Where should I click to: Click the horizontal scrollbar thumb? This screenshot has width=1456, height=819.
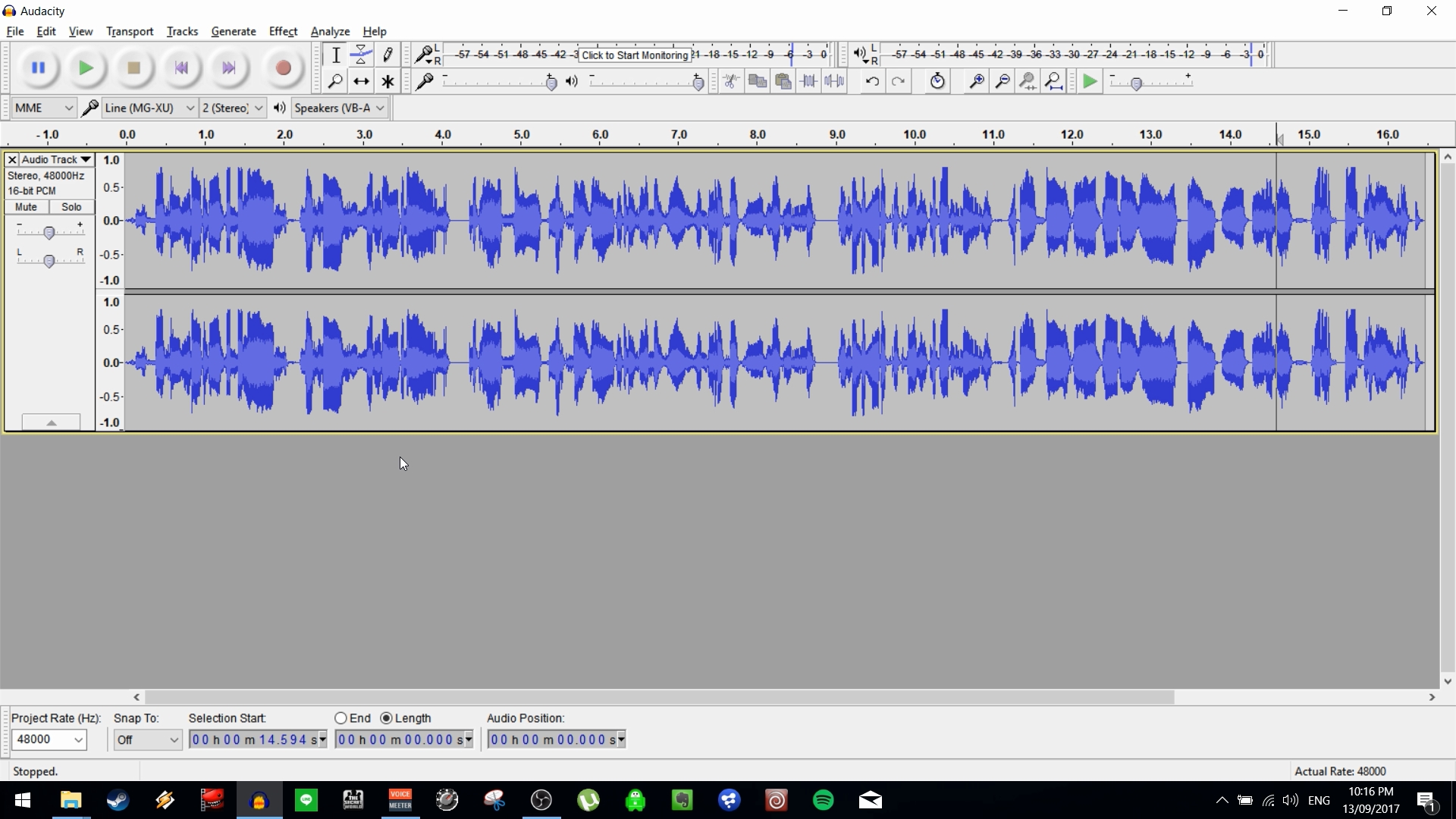[x=660, y=697]
